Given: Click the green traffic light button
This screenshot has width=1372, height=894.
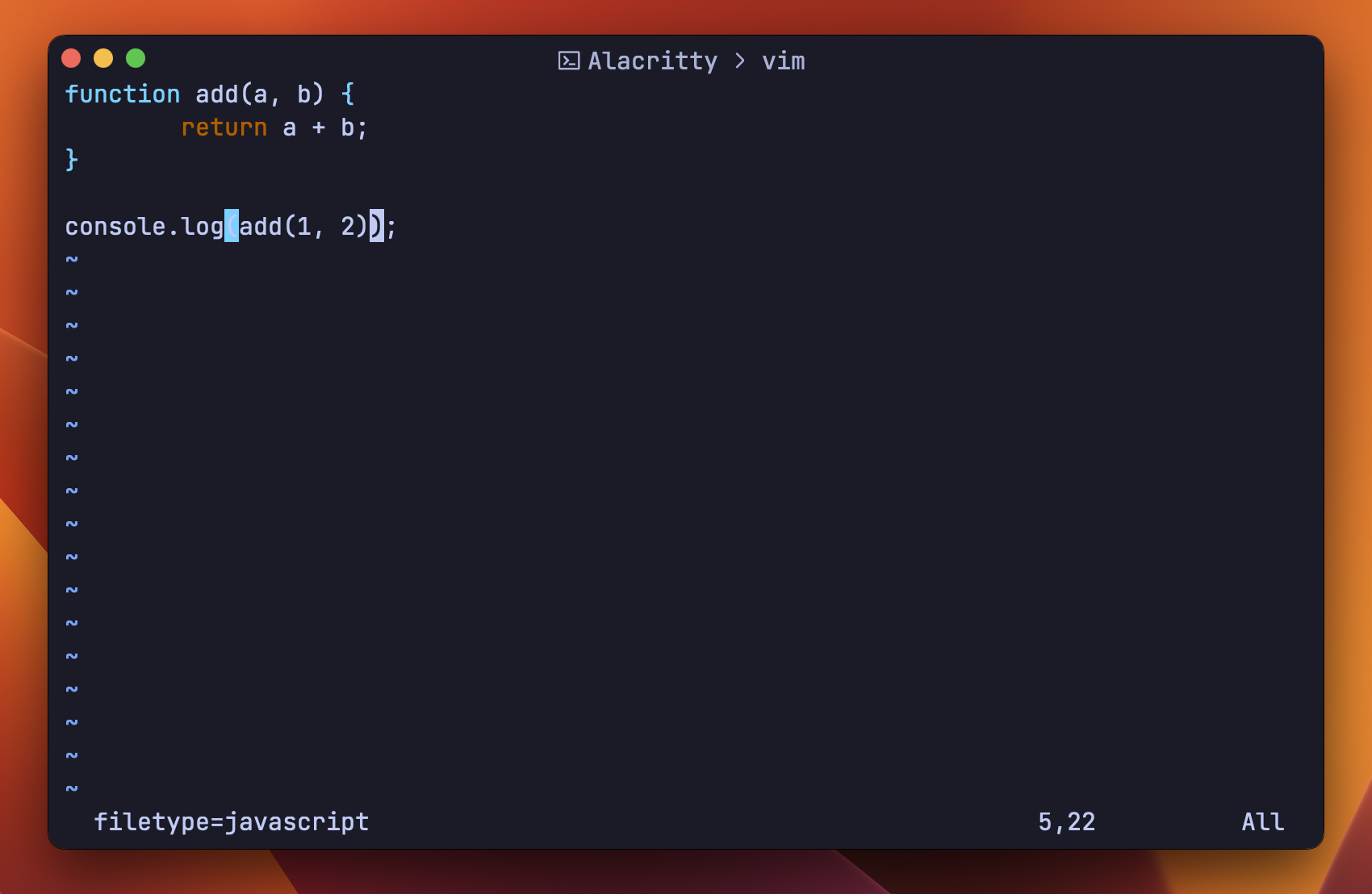Looking at the screenshot, I should point(136,58).
